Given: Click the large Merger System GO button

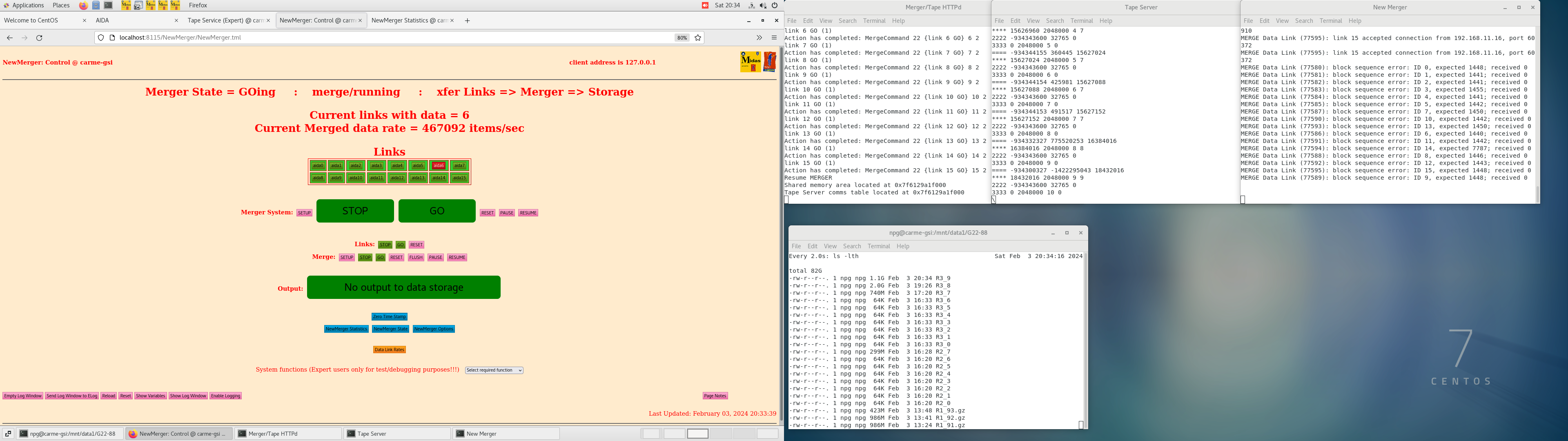Looking at the screenshot, I should click(437, 211).
